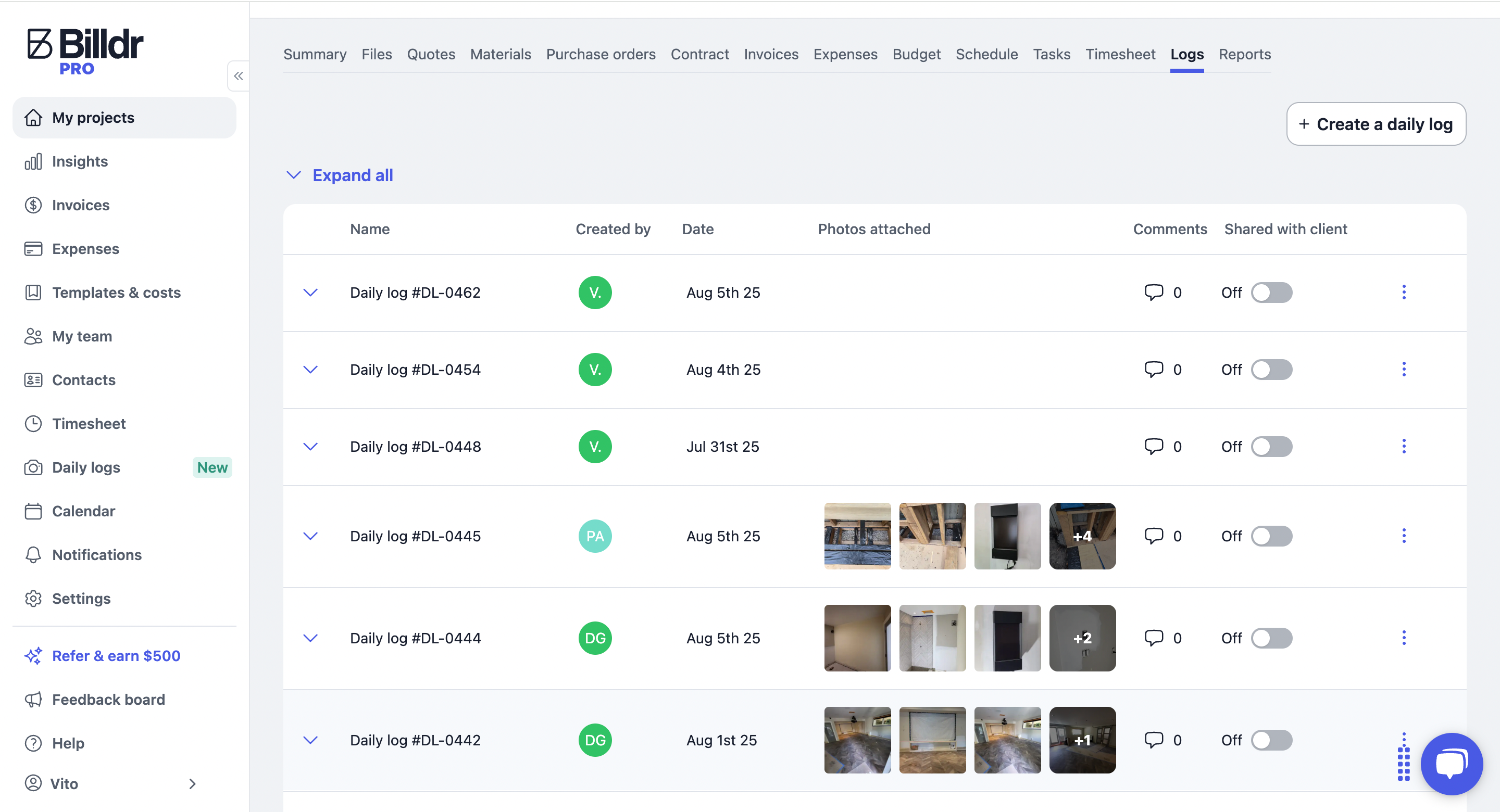1500x812 pixels.
Task: Click the Help question mark icon
Action: [33, 743]
